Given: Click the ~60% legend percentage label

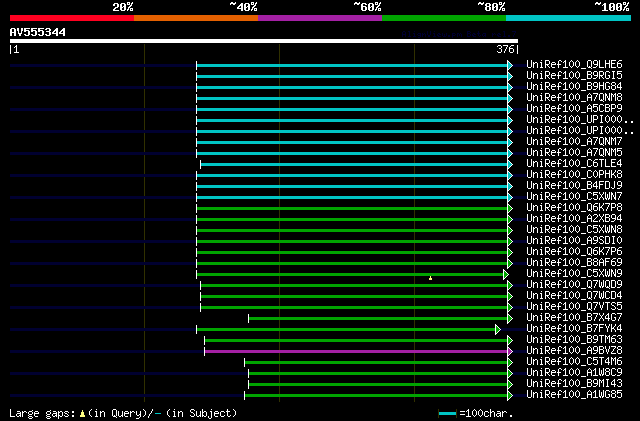Looking at the screenshot, I should pos(367,7).
